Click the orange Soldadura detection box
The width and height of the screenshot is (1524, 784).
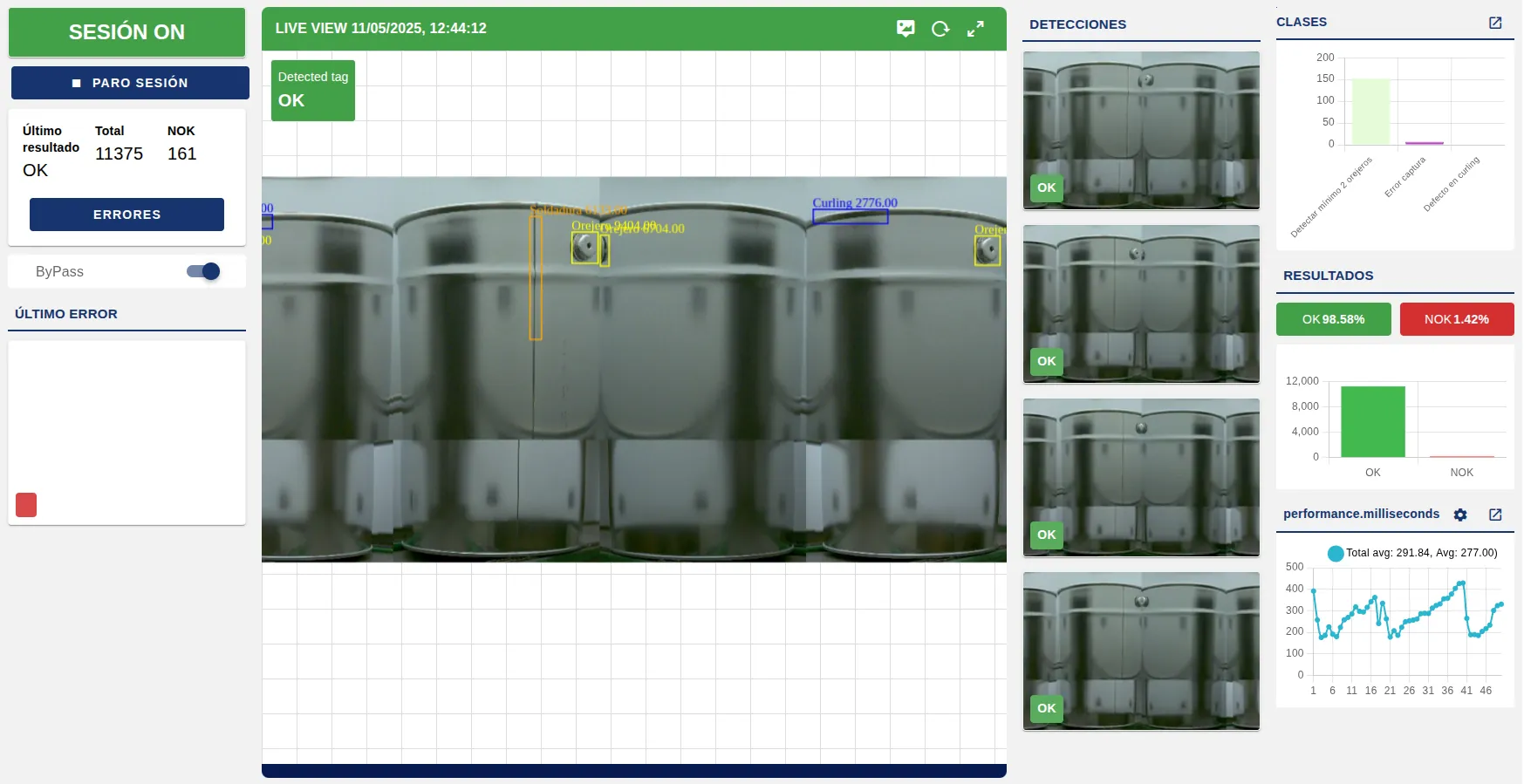pos(536,277)
